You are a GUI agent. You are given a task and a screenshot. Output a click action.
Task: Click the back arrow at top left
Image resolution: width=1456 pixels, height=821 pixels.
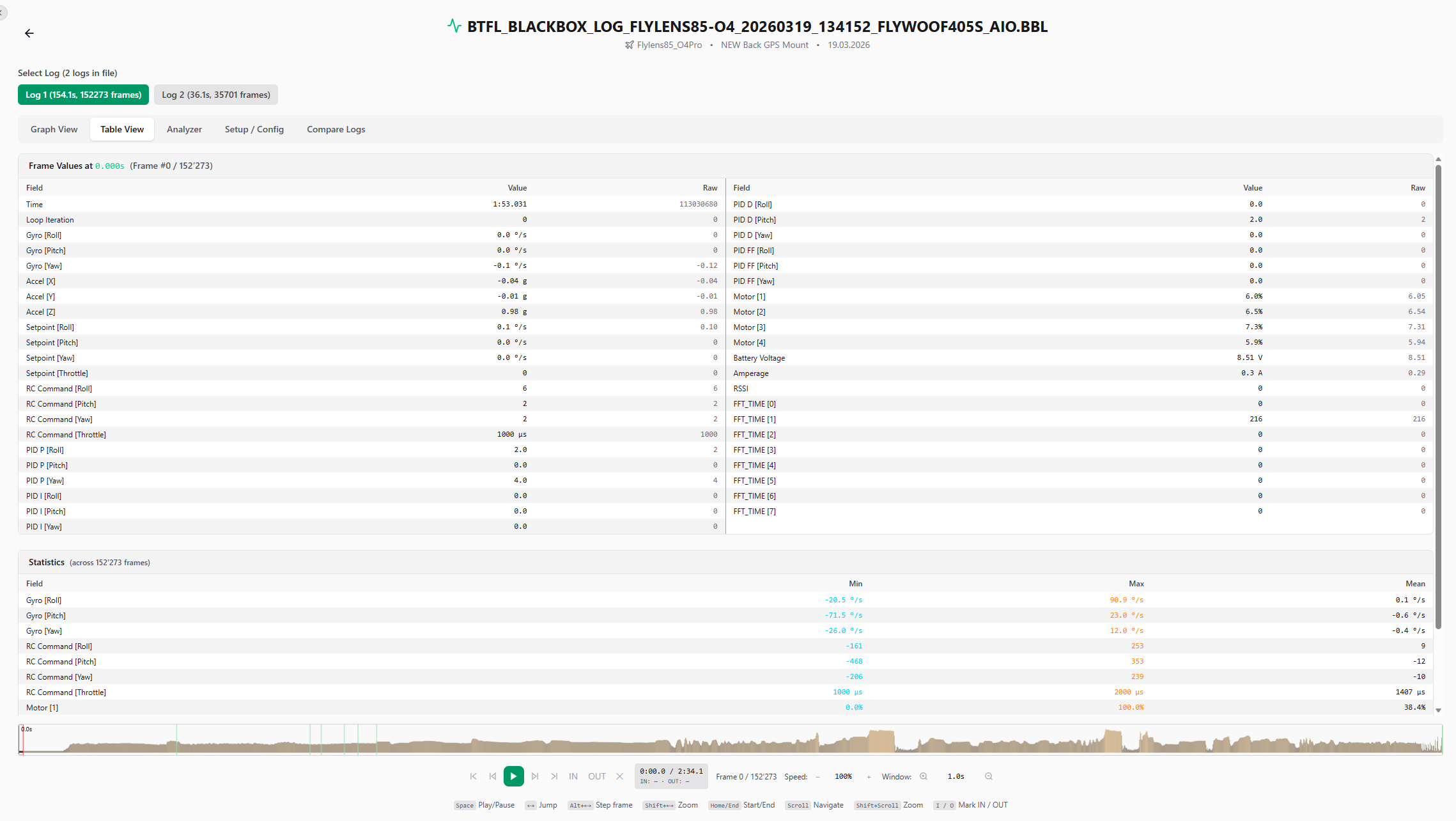29,33
